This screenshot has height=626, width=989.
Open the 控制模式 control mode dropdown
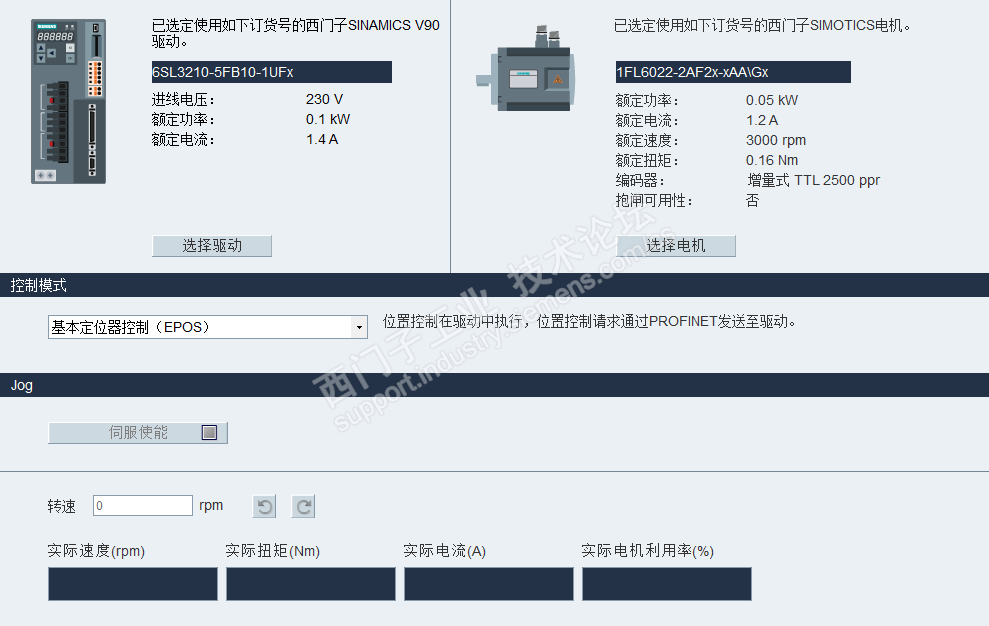(208, 327)
